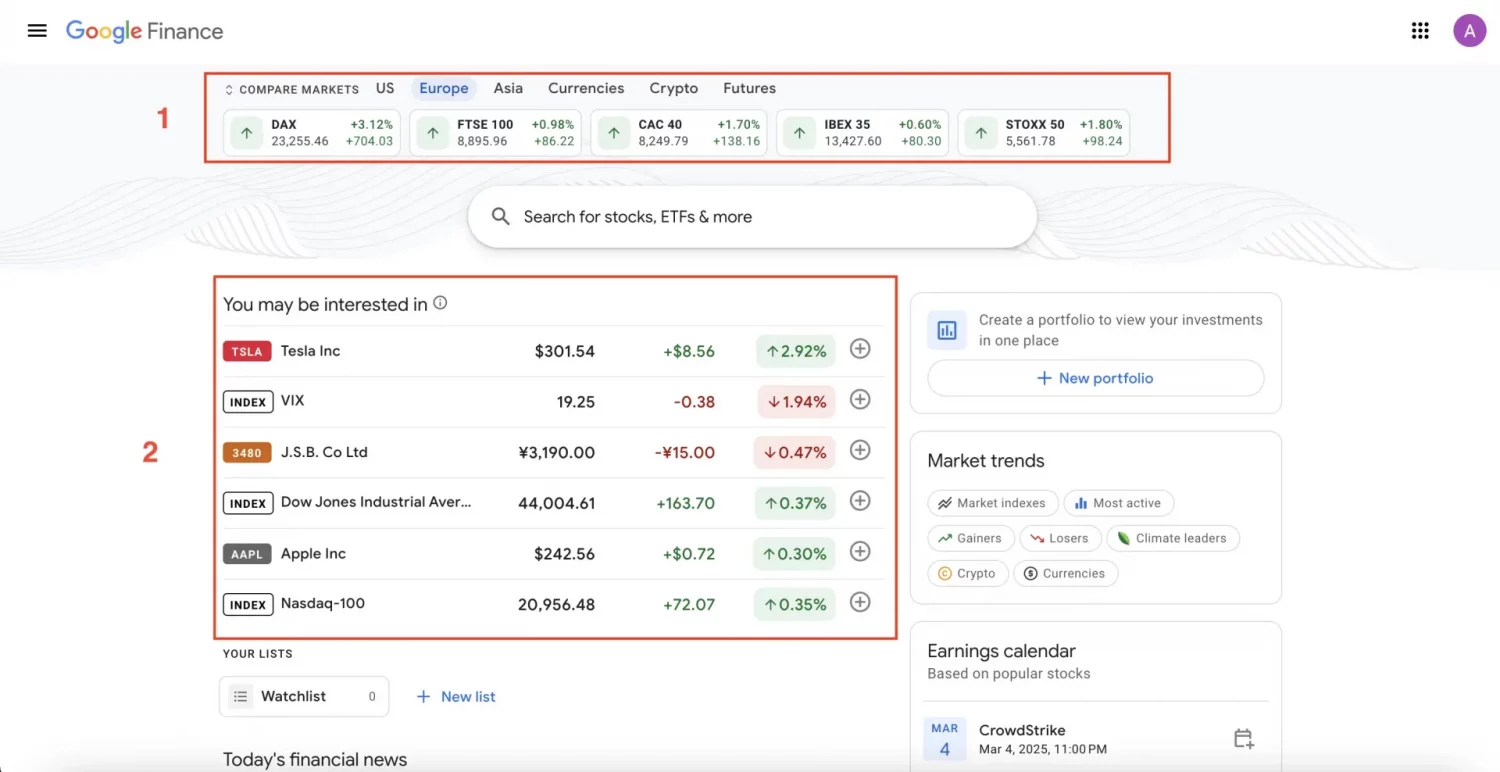The height and width of the screenshot is (772, 1500).
Task: Open the Most active trend chip
Action: (1119, 503)
